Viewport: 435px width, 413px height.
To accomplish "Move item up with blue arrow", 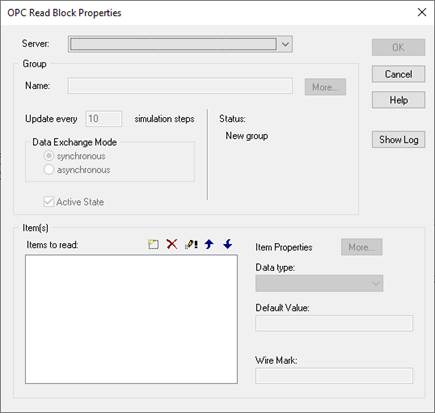I will 209,244.
